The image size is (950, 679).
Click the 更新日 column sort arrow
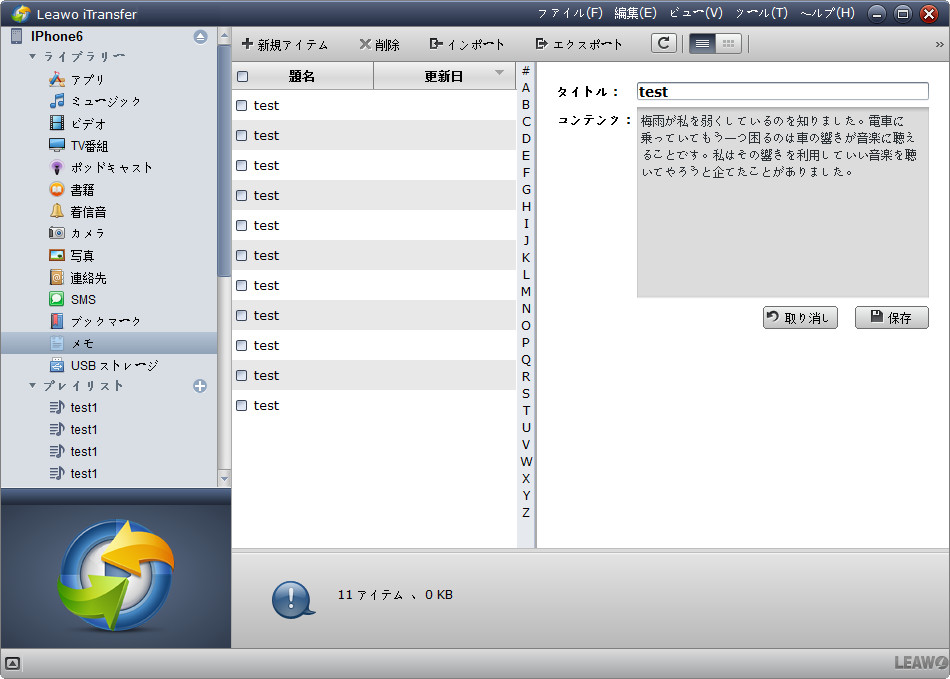point(499,73)
